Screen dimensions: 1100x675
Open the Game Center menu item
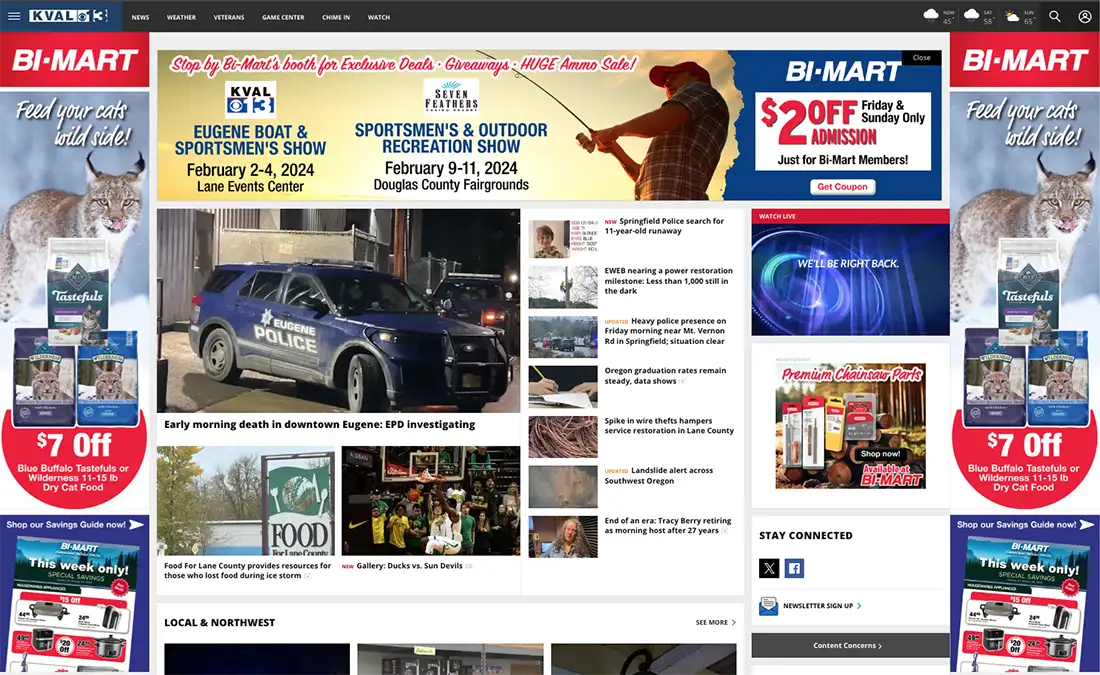pyautogui.click(x=283, y=17)
